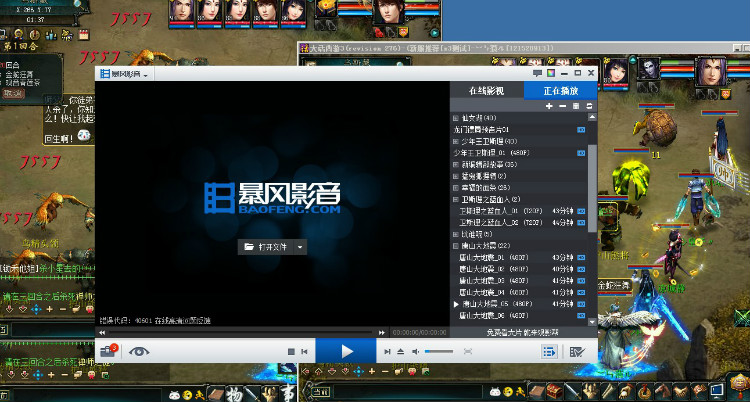
Task: Click blue badge on 龙门镖局预告片01 row
Action: [581, 130]
